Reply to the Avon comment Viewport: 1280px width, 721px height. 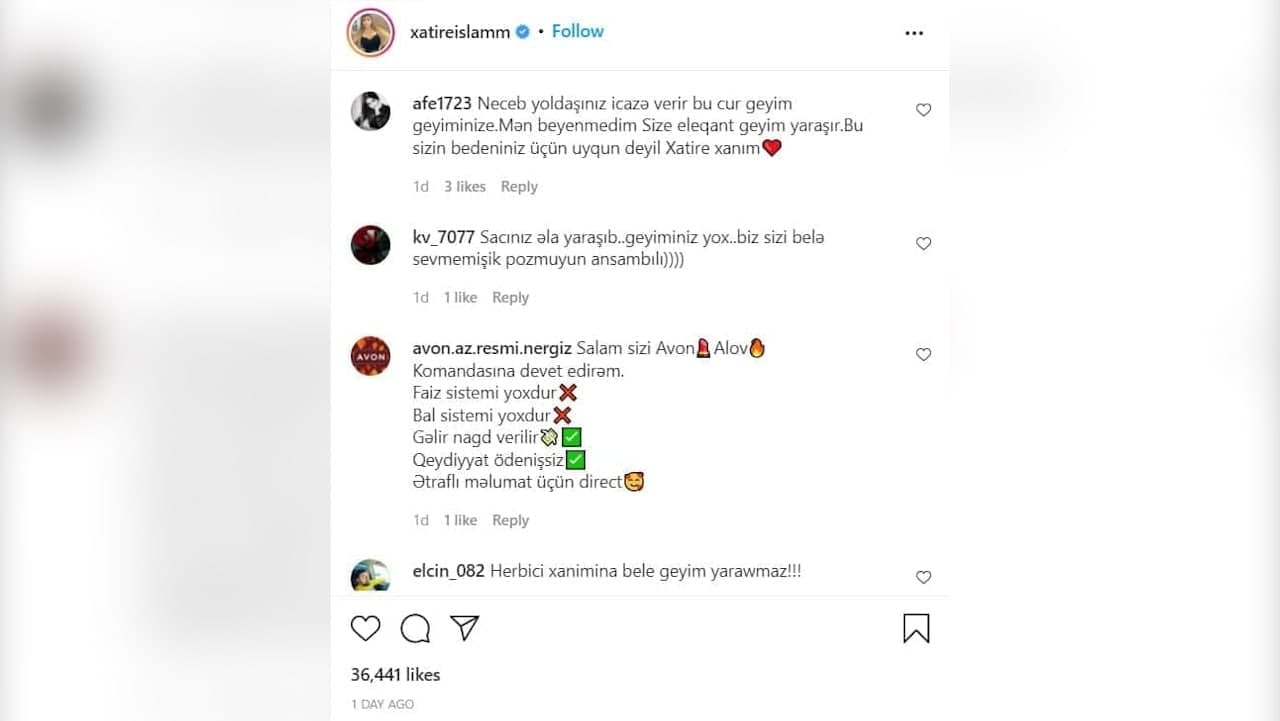510,521
